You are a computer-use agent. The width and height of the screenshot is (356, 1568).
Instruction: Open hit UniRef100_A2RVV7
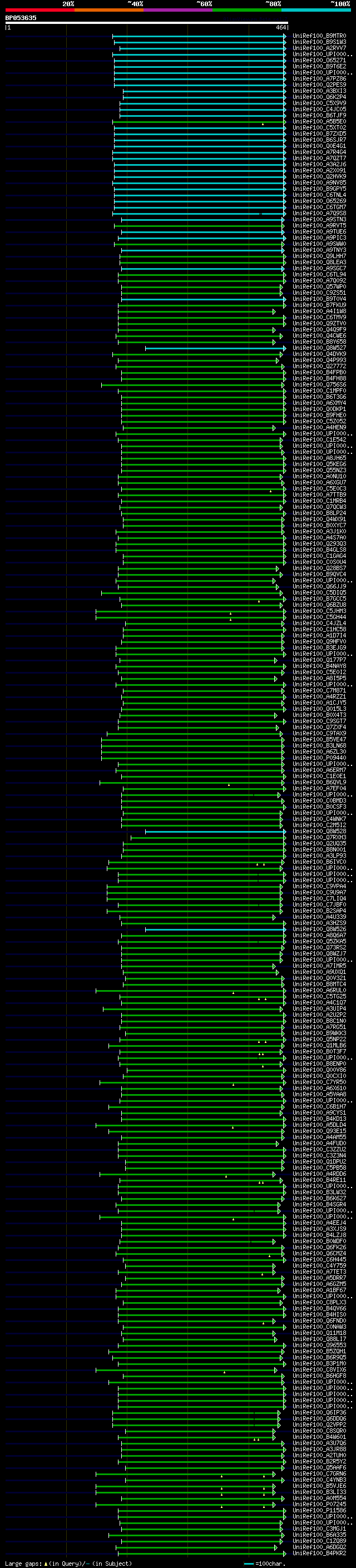coord(319,48)
